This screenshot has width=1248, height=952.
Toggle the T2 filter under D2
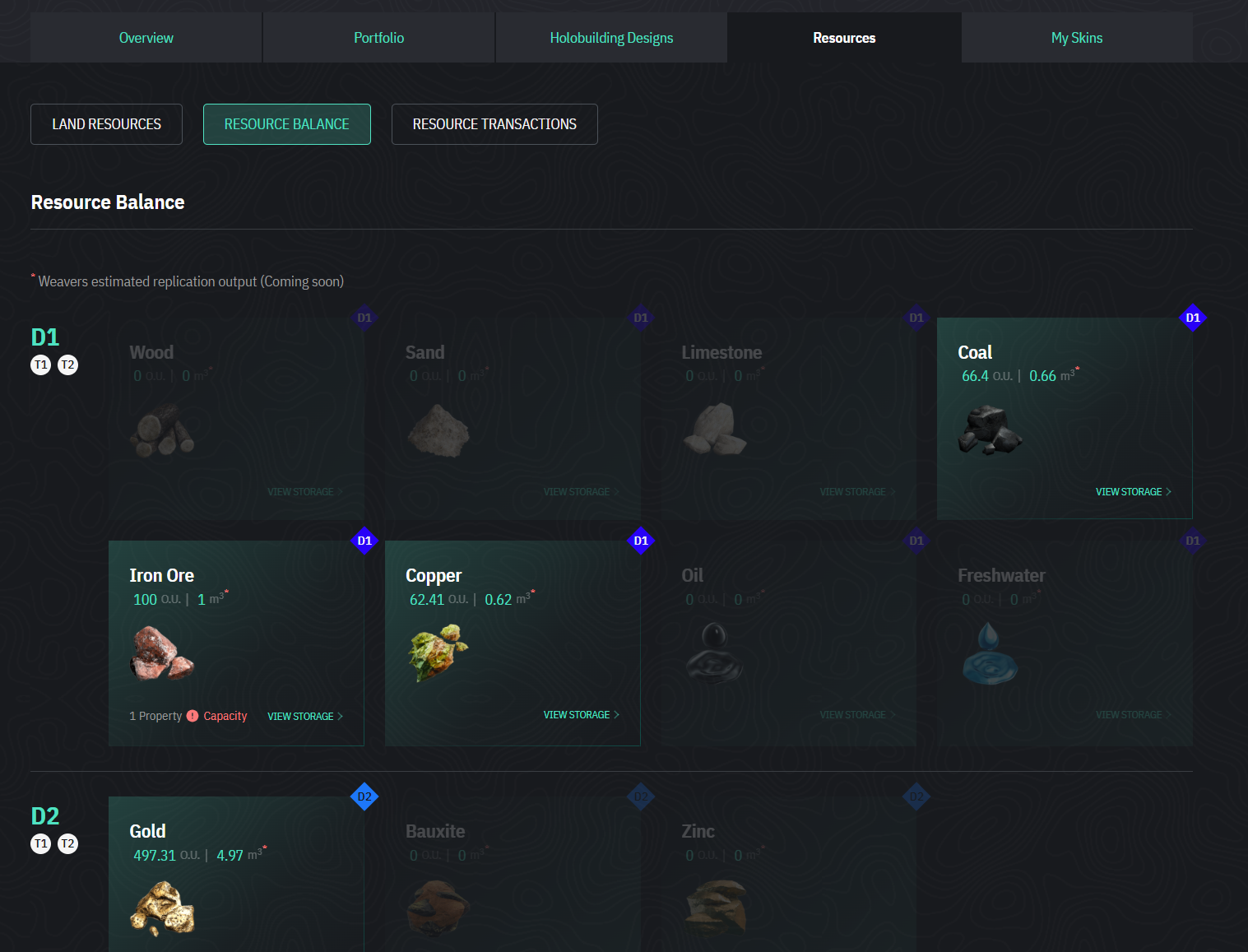point(67,843)
